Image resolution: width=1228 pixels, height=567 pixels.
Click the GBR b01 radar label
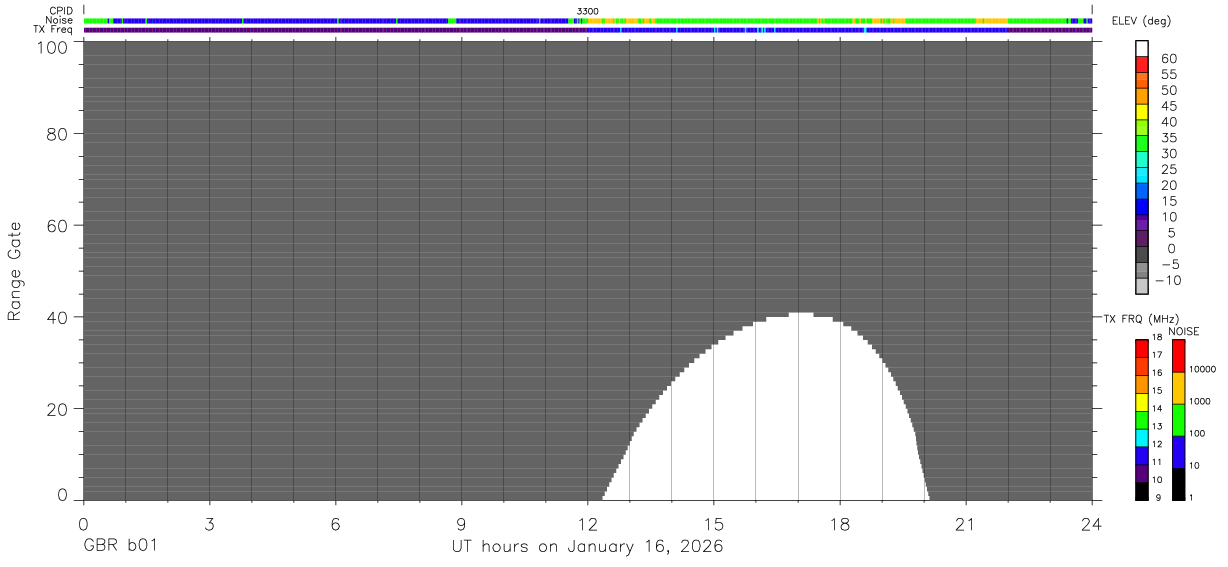tap(120, 547)
